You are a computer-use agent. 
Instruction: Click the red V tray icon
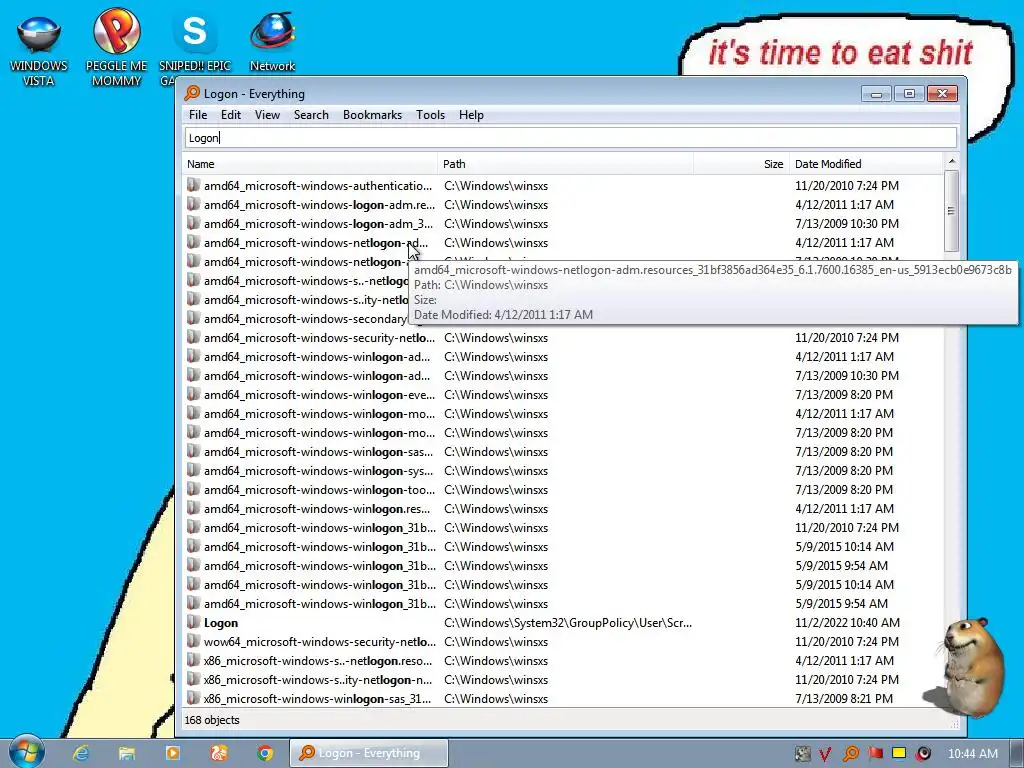click(x=825, y=754)
